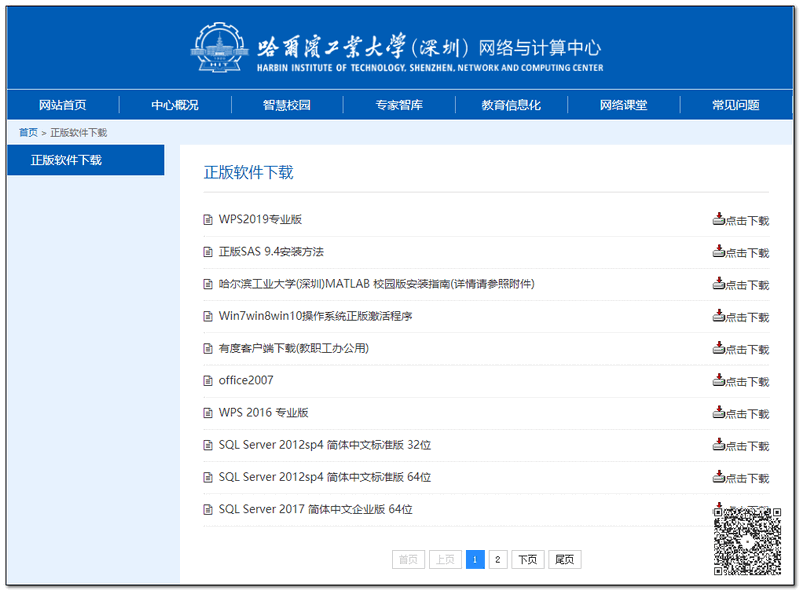Click document icon beside Win7win8win10激活程序

tap(208, 316)
